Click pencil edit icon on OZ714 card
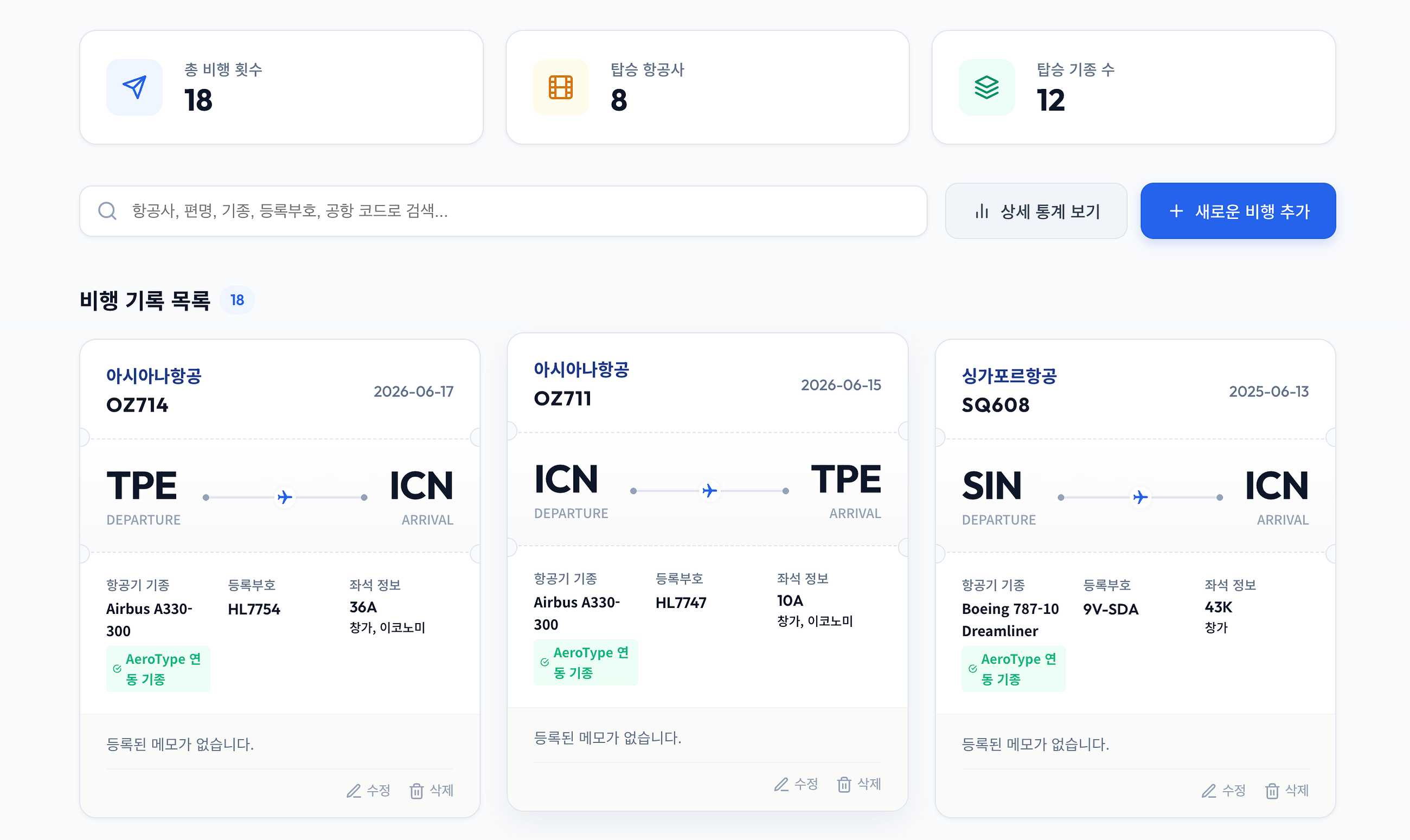 [354, 791]
